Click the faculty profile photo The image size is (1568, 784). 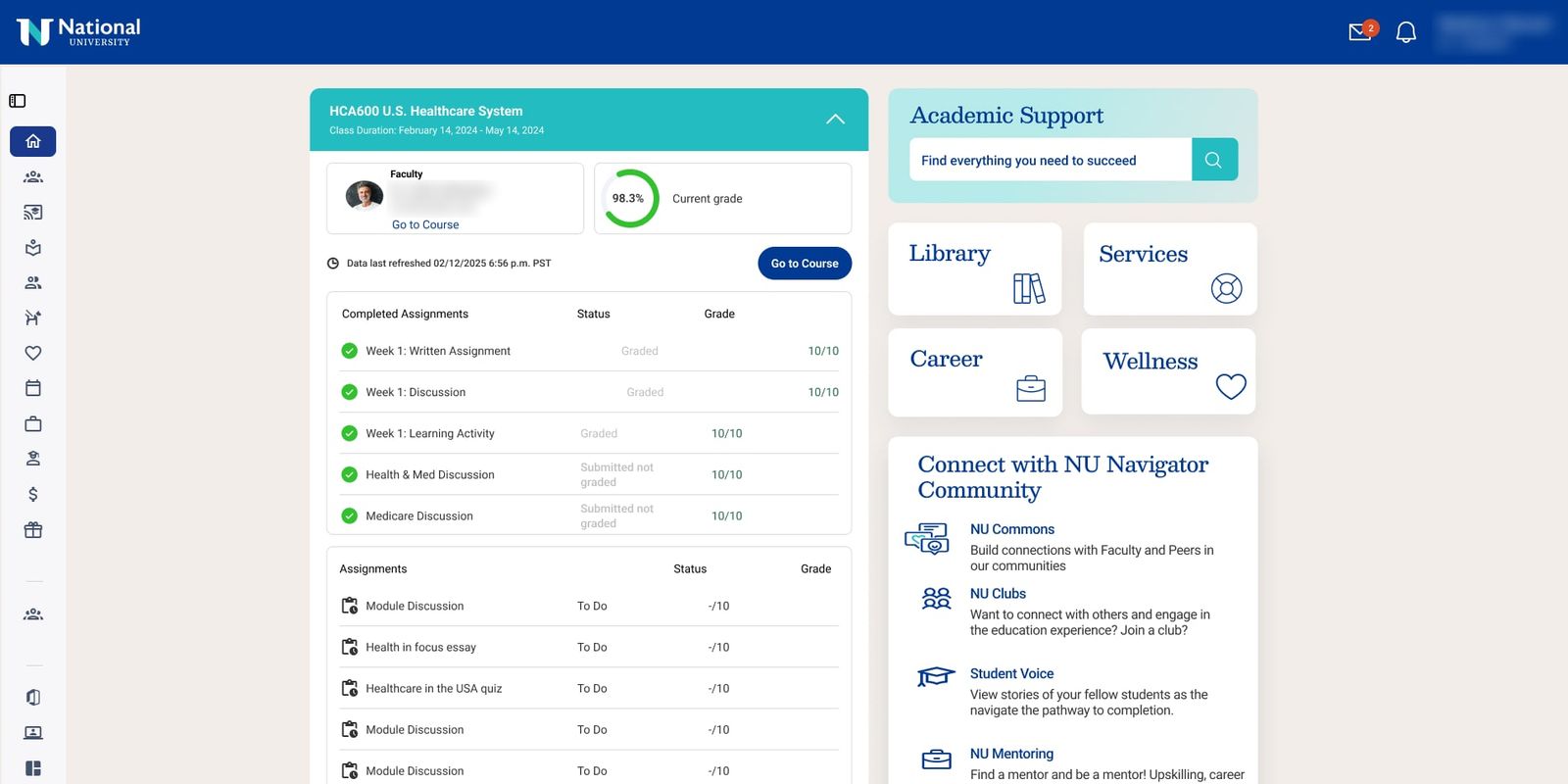click(x=365, y=196)
